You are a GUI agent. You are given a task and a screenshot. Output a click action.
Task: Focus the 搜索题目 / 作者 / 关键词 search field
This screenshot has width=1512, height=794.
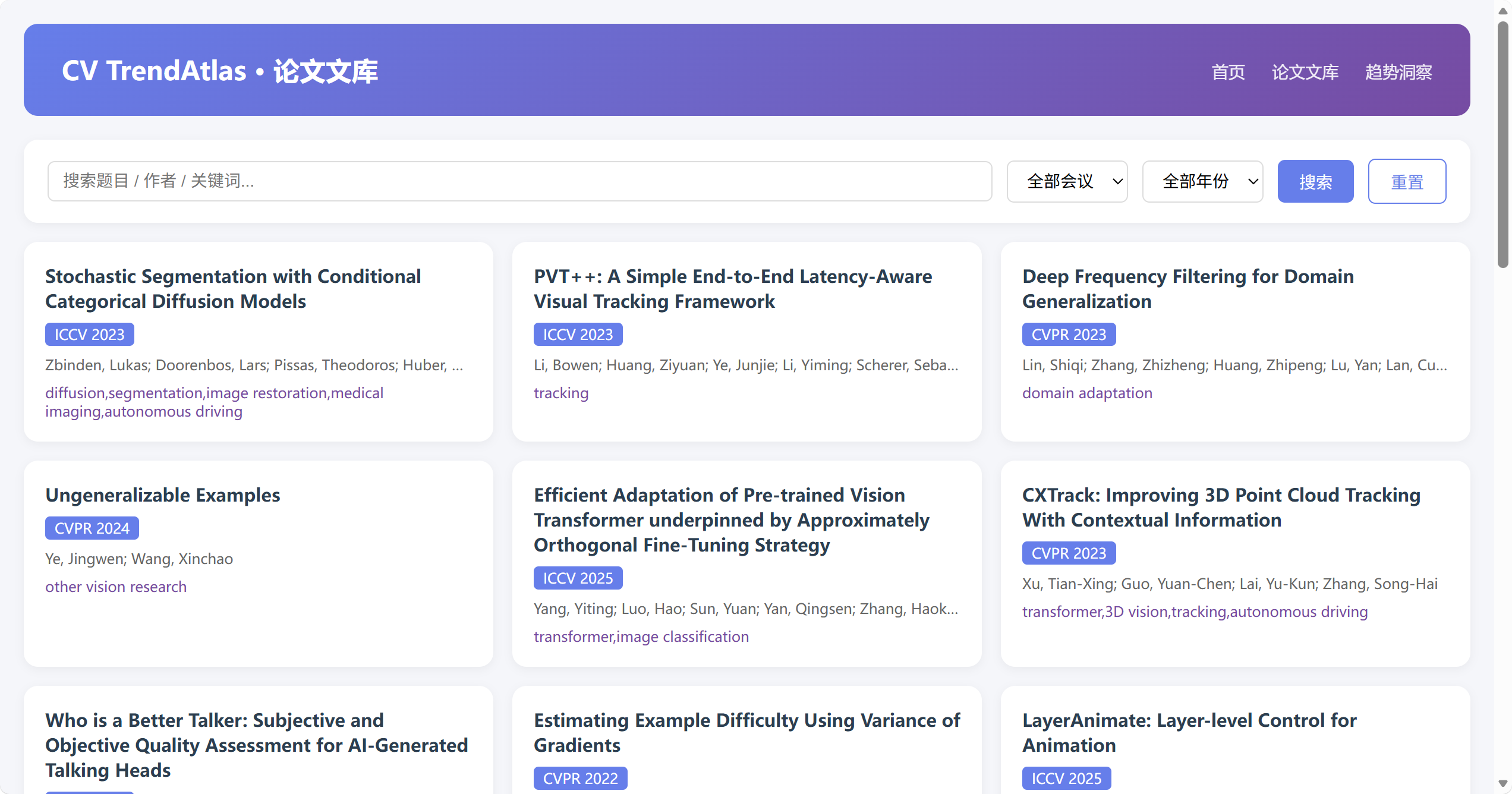[519, 181]
